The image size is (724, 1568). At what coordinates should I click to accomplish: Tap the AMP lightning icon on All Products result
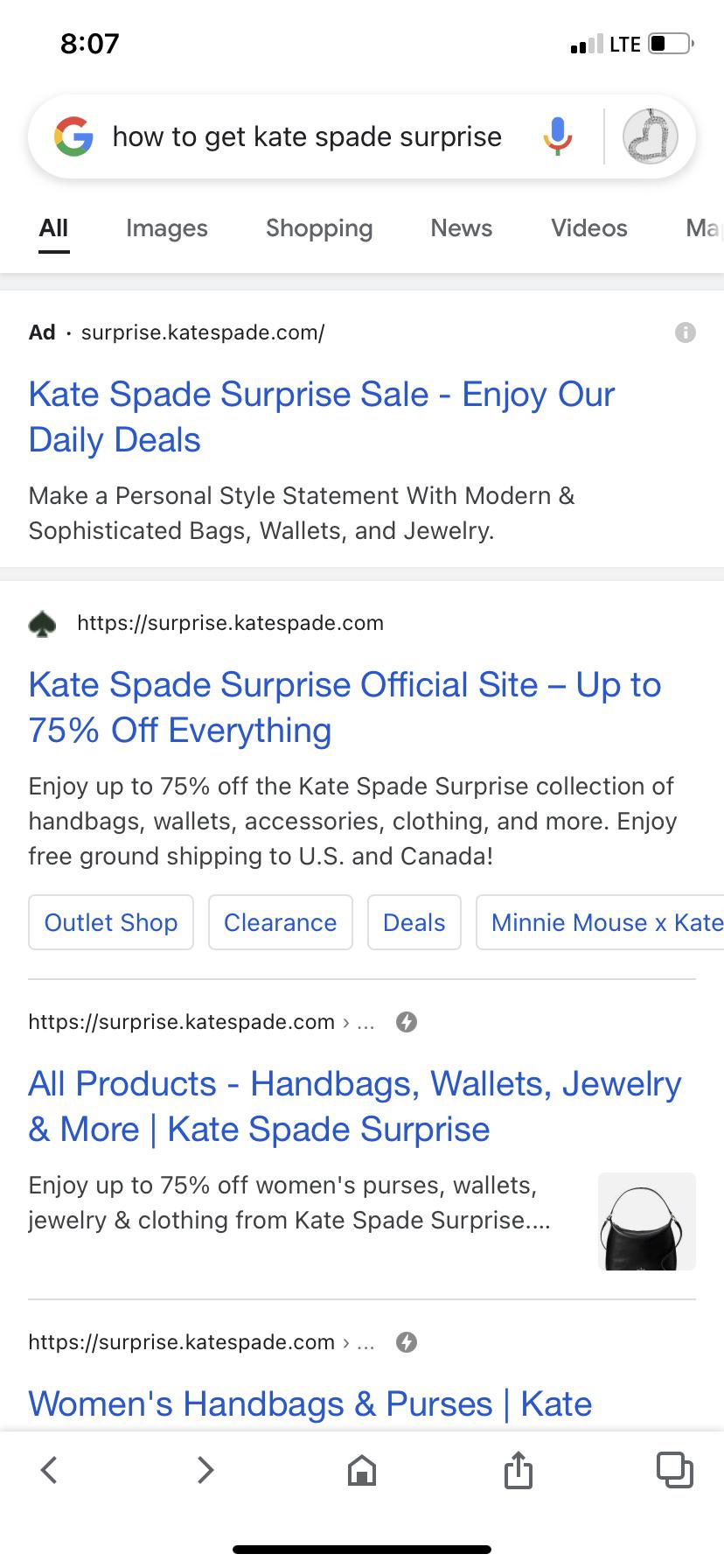coord(407,1021)
